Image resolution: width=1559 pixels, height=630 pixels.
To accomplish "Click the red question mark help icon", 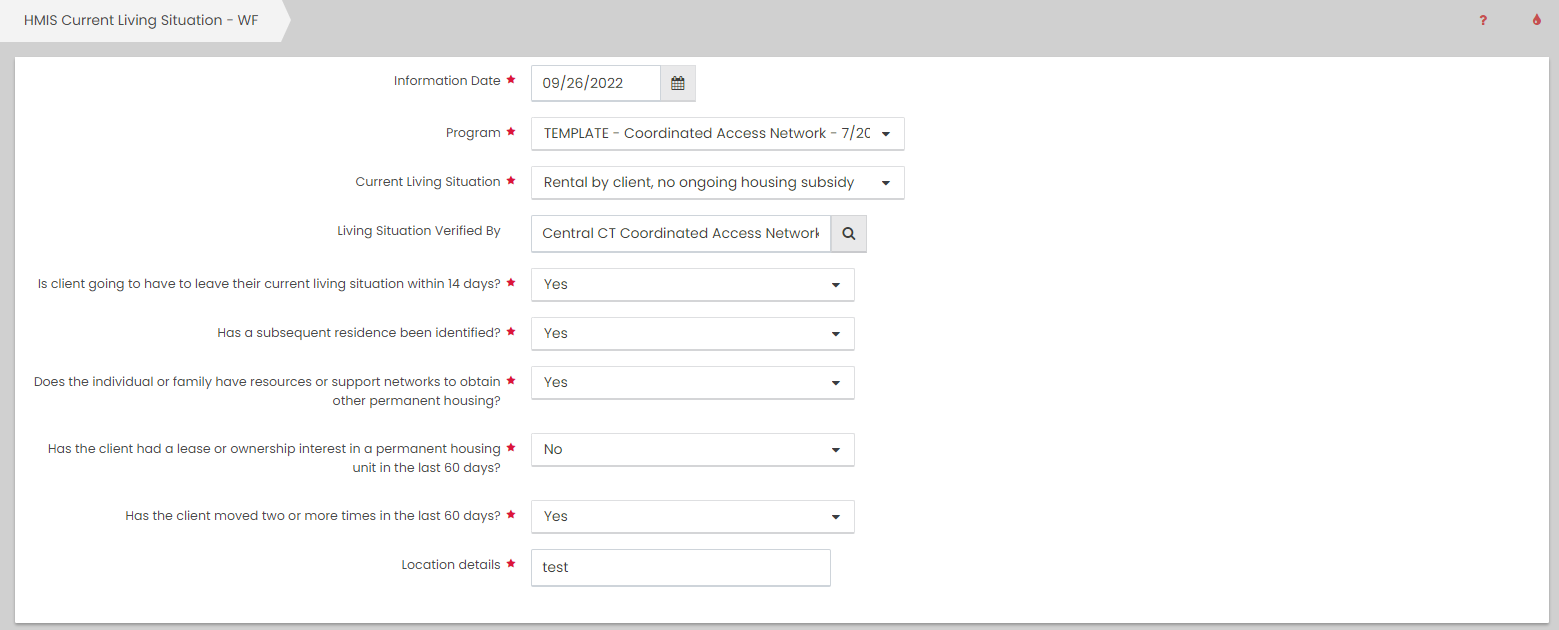I will 1483,20.
